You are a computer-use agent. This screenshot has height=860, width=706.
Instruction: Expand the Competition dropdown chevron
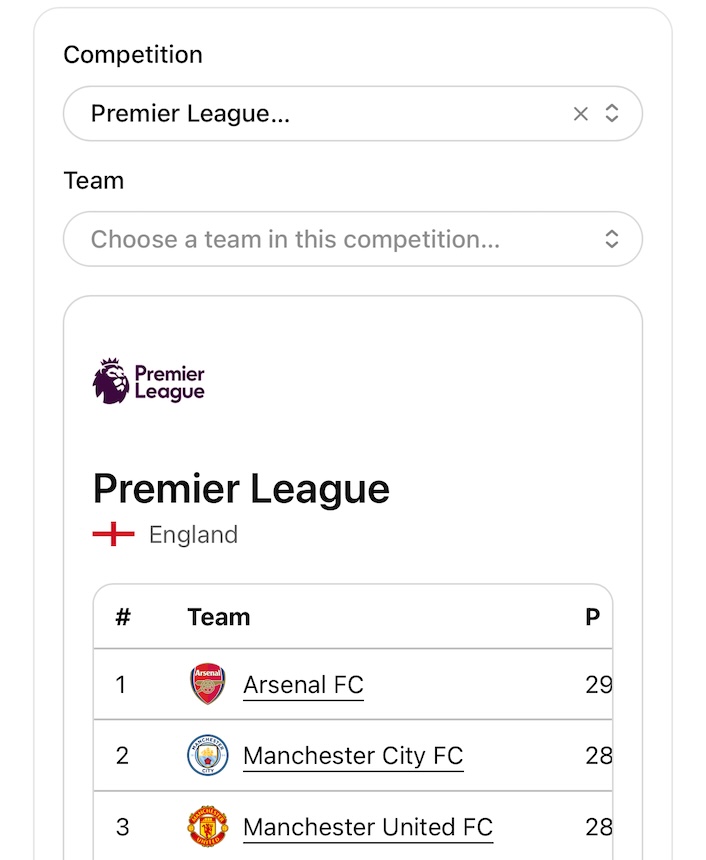pyautogui.click(x=612, y=114)
